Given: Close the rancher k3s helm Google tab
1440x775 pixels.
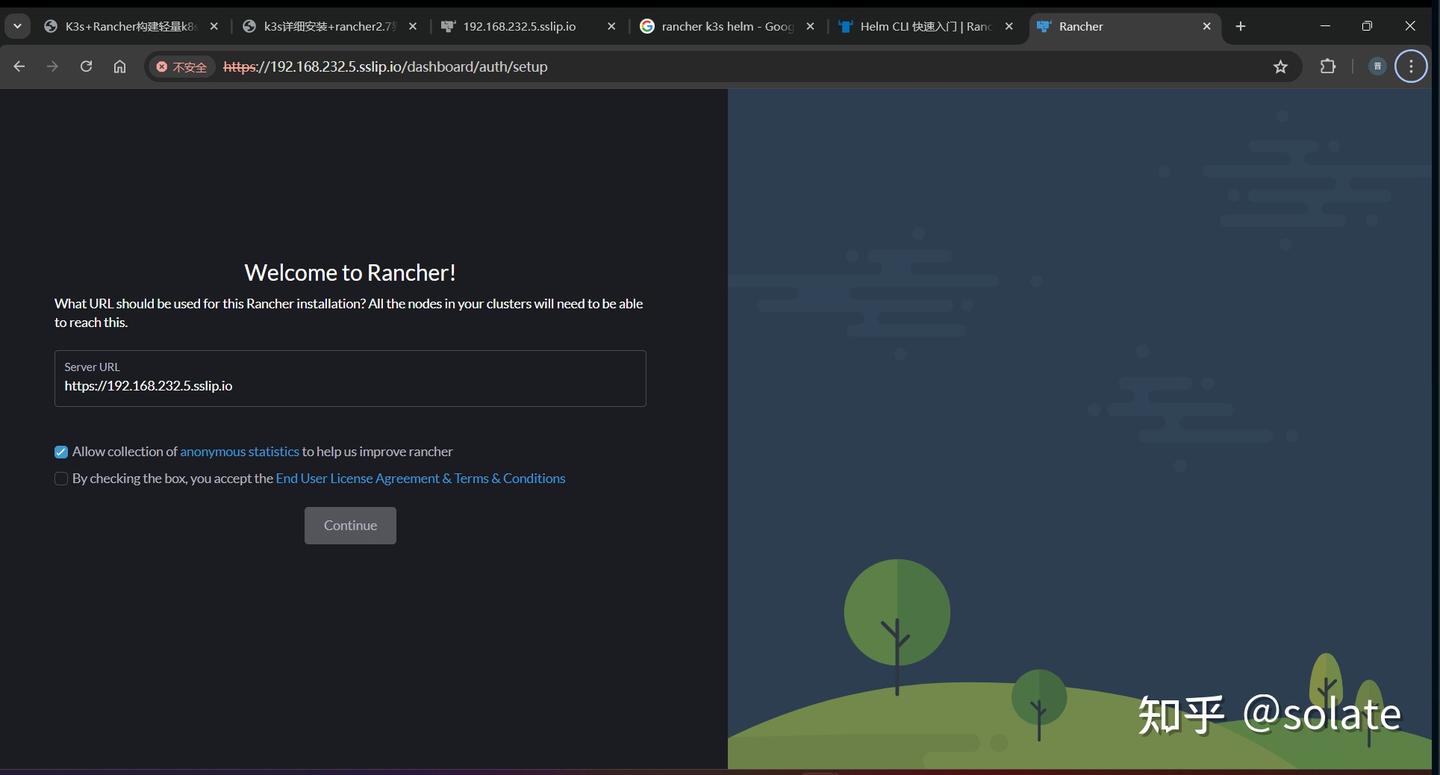Looking at the screenshot, I should coord(810,26).
